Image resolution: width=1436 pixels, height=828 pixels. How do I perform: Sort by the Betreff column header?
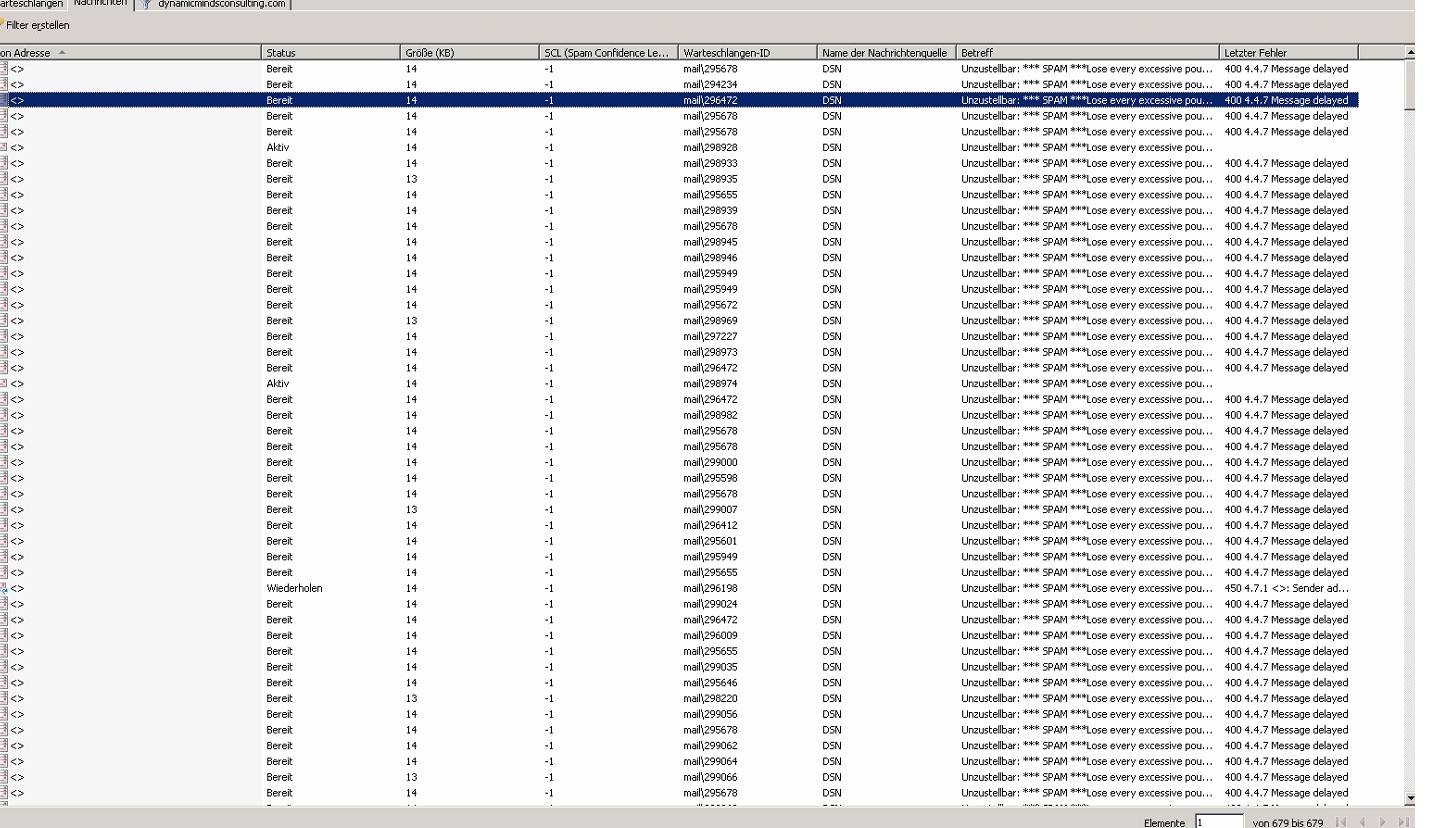tap(1087, 52)
